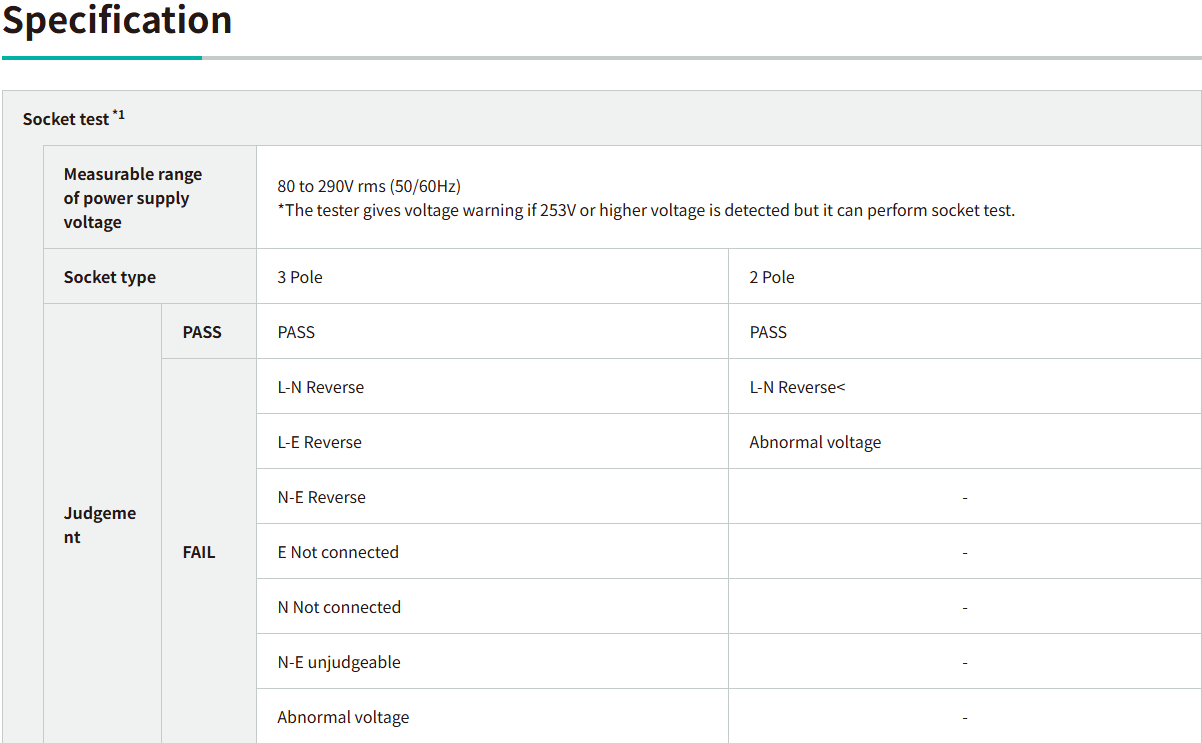Click Abnormal voltage in the 2 Pole column
The image size is (1202, 743).
tap(815, 442)
